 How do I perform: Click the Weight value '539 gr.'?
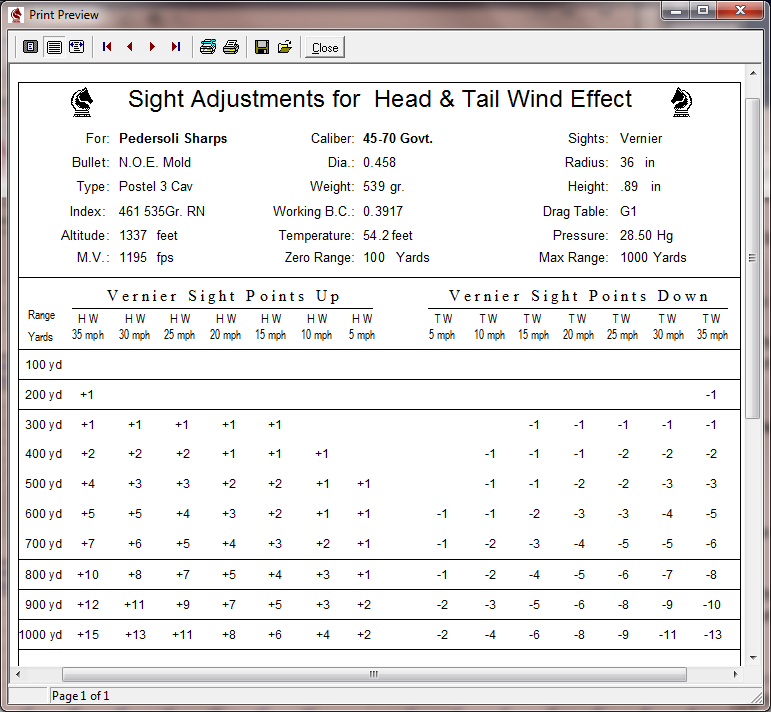click(384, 187)
